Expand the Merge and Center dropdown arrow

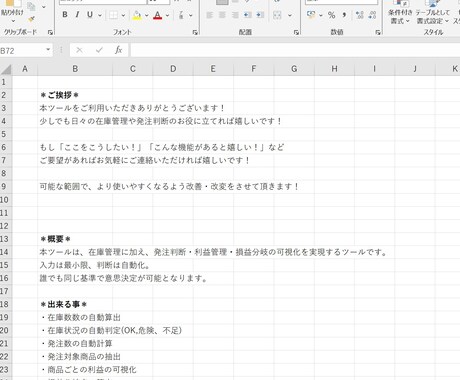[x=289, y=15]
